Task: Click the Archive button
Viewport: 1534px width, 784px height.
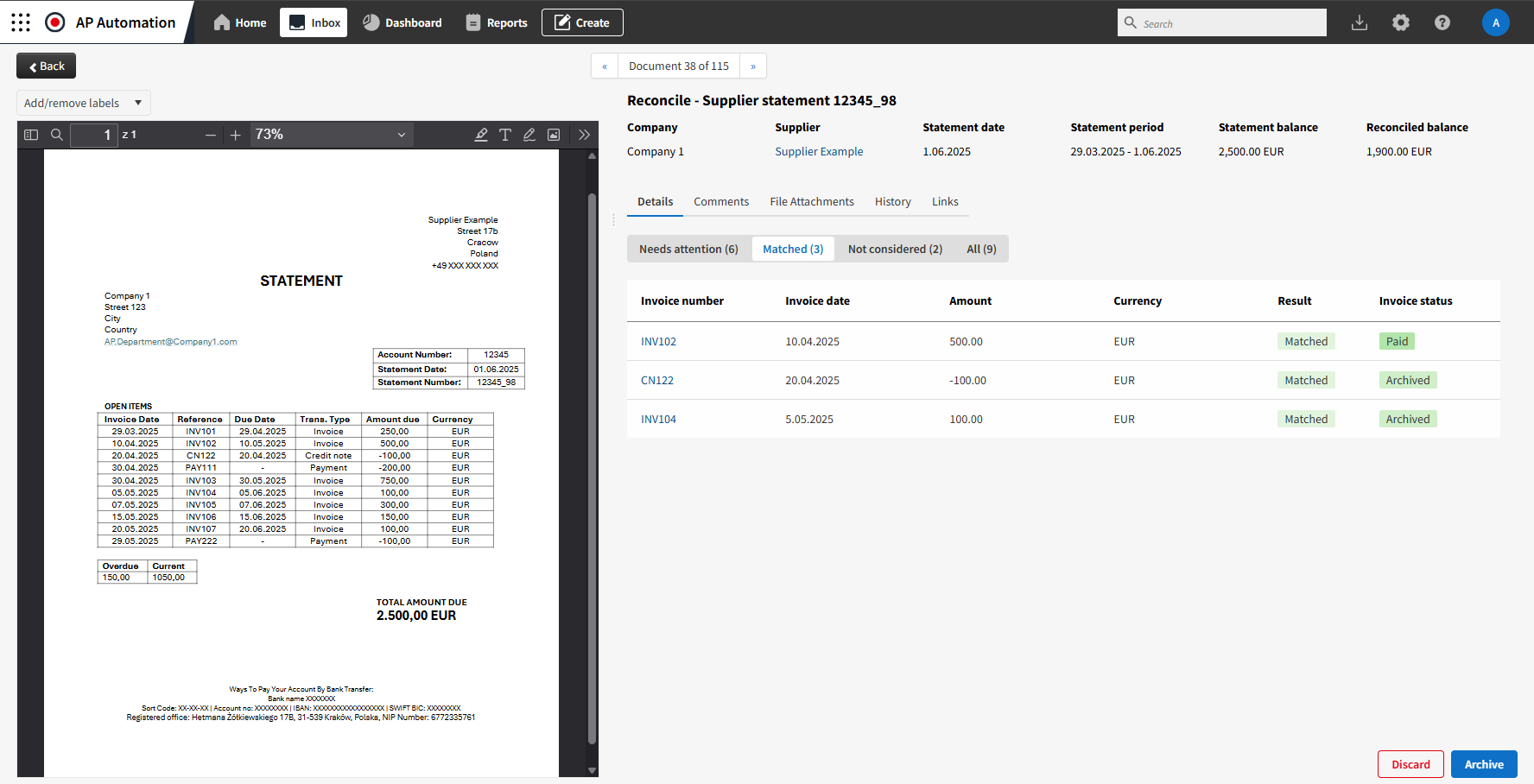Action: [1484, 764]
